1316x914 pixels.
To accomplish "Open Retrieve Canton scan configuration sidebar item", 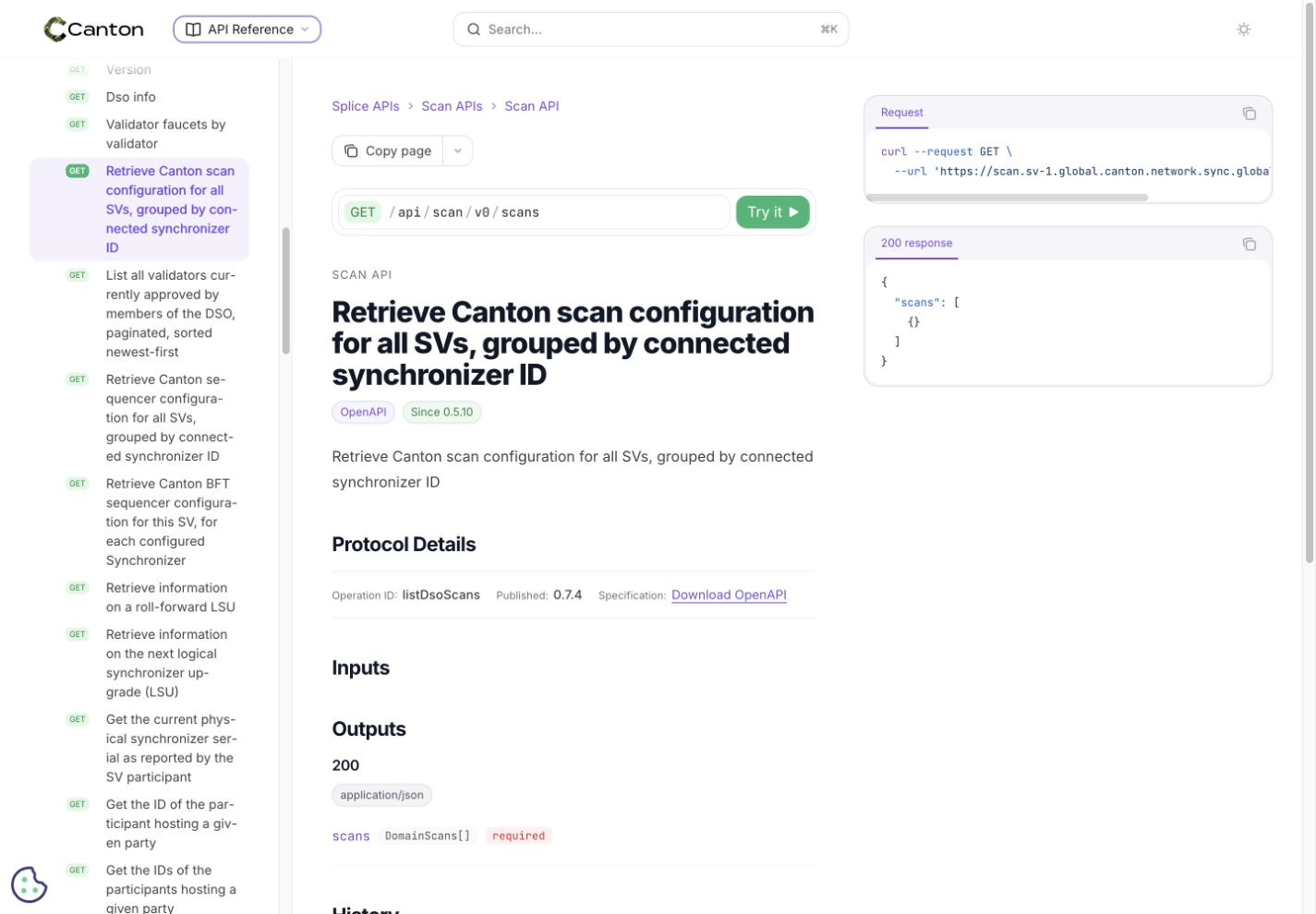I will point(139,210).
